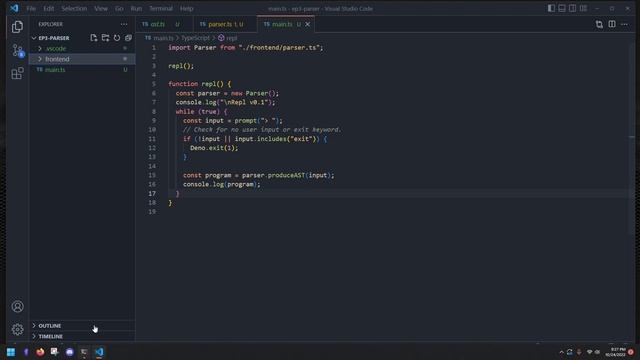640x360 pixels.
Task: Open the Source Control view
Action: tap(17, 51)
